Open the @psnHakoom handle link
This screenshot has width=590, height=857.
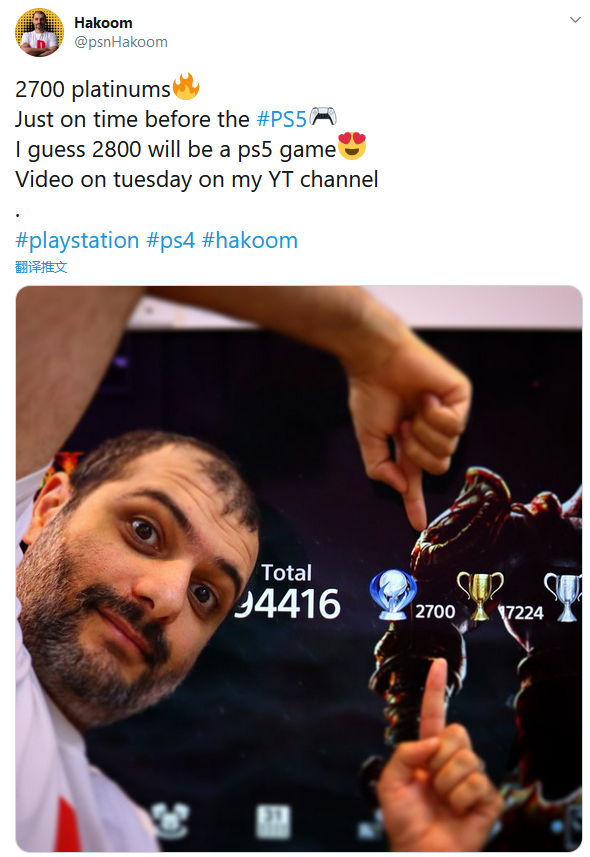121,42
